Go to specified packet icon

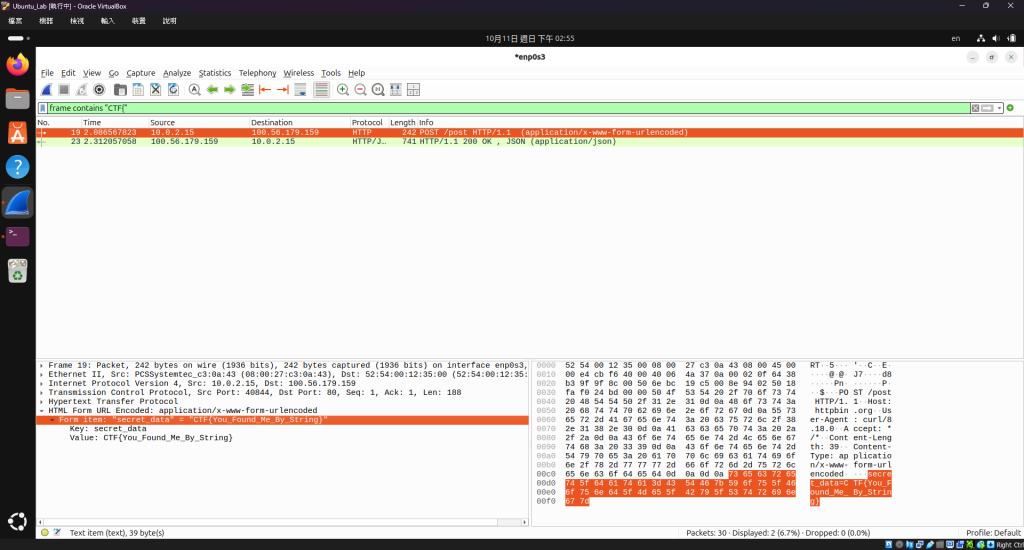(248, 90)
